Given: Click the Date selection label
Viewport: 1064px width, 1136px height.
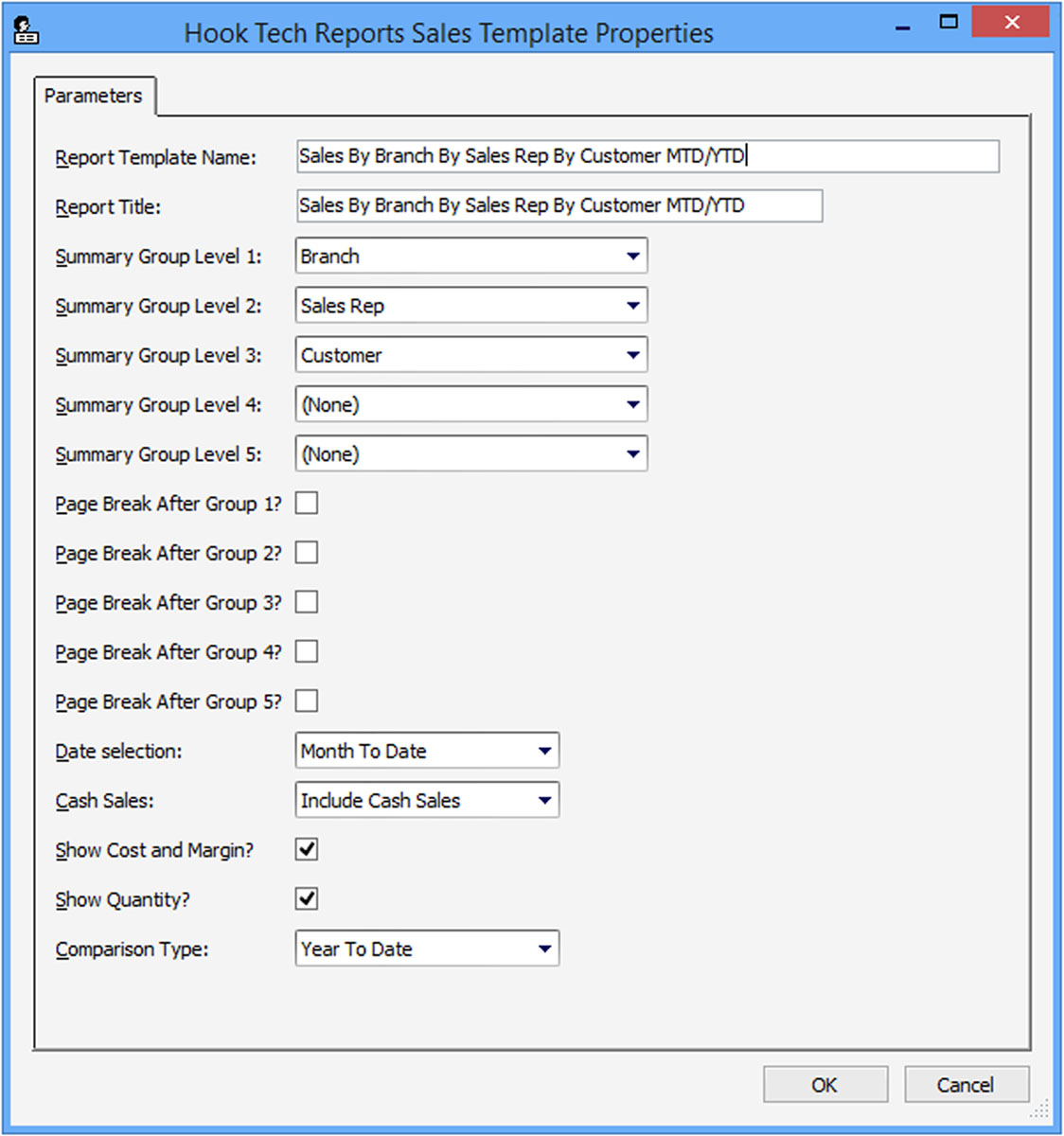Looking at the screenshot, I should click(118, 752).
